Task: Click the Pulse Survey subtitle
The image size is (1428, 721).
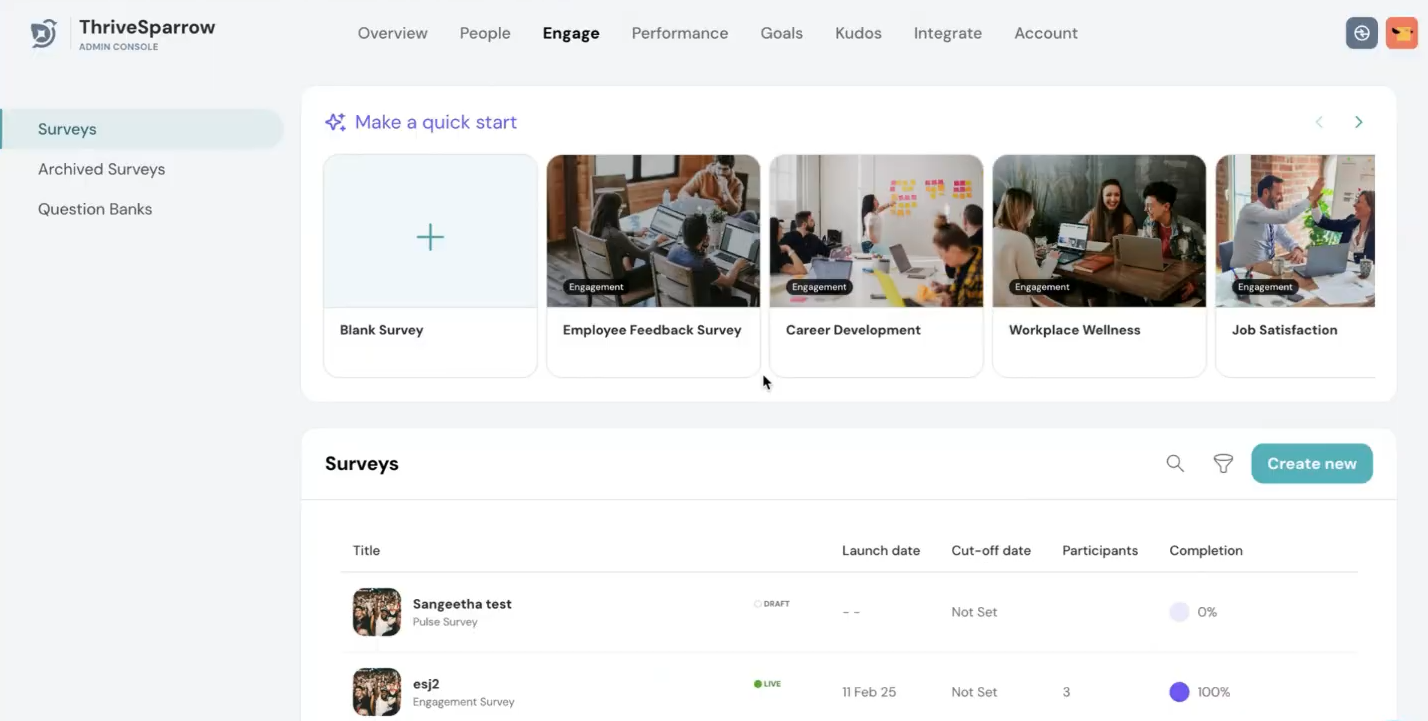Action: click(445, 622)
